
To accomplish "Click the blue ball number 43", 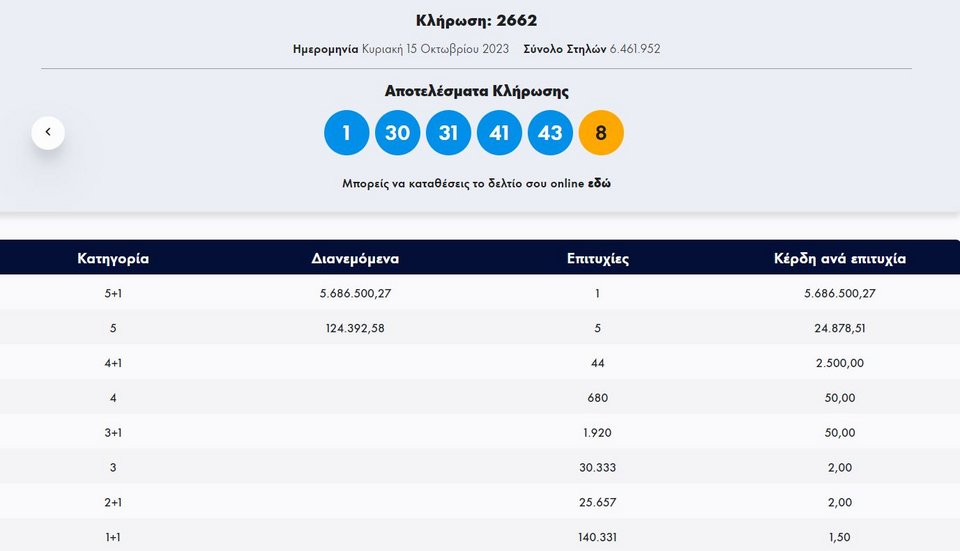I will 550,133.
